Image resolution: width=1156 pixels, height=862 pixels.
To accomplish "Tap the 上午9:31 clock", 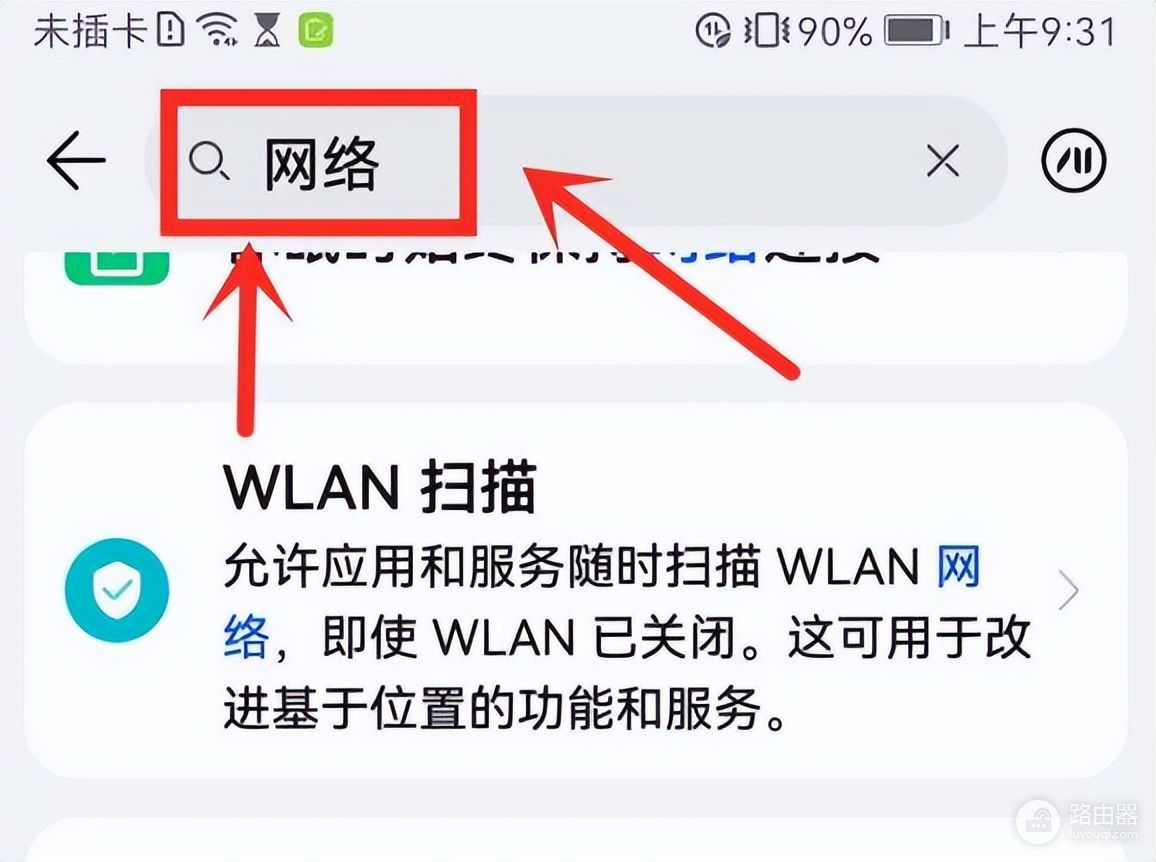I will pos(1040,32).
